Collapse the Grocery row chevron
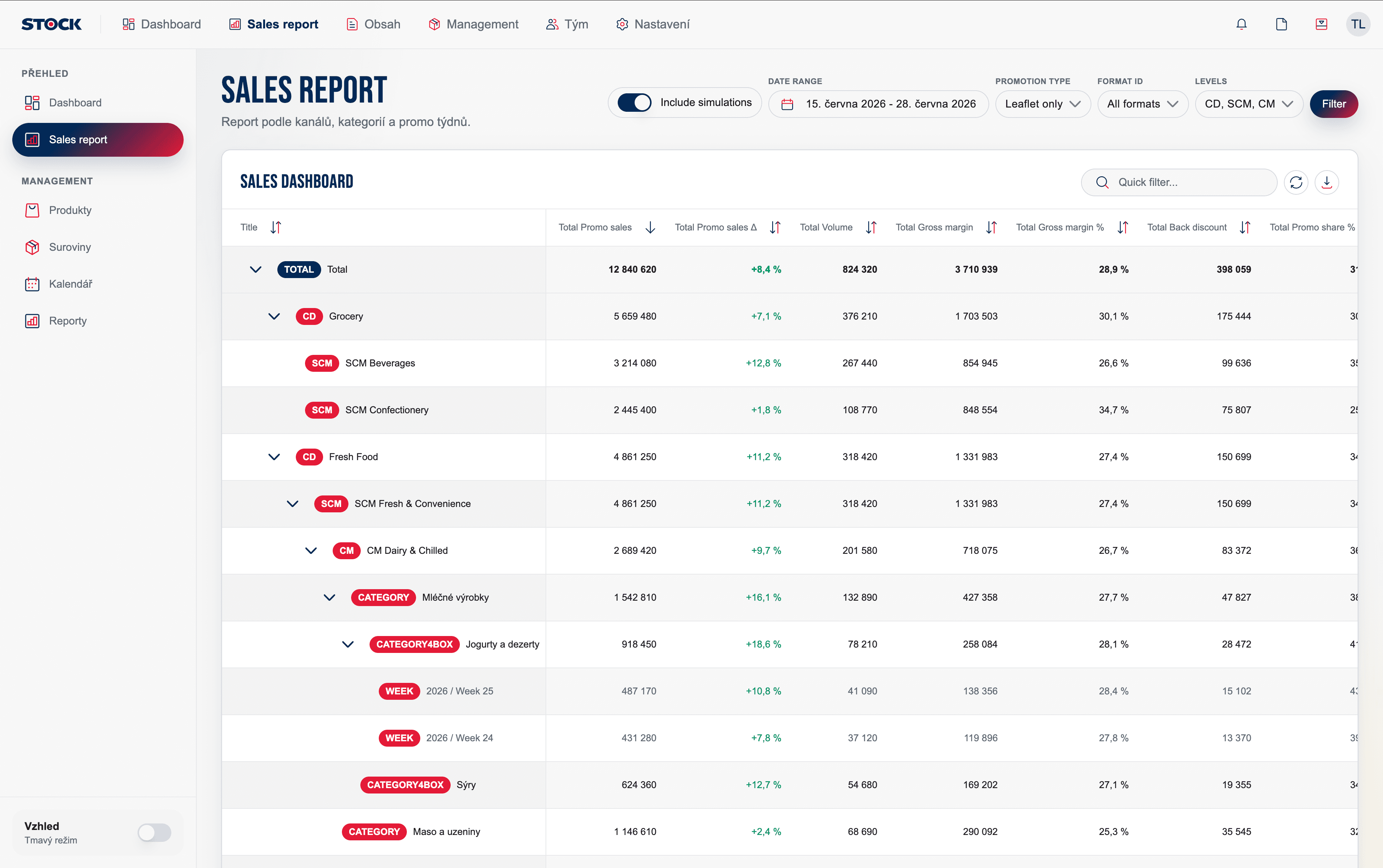Image resolution: width=1383 pixels, height=868 pixels. [x=274, y=316]
